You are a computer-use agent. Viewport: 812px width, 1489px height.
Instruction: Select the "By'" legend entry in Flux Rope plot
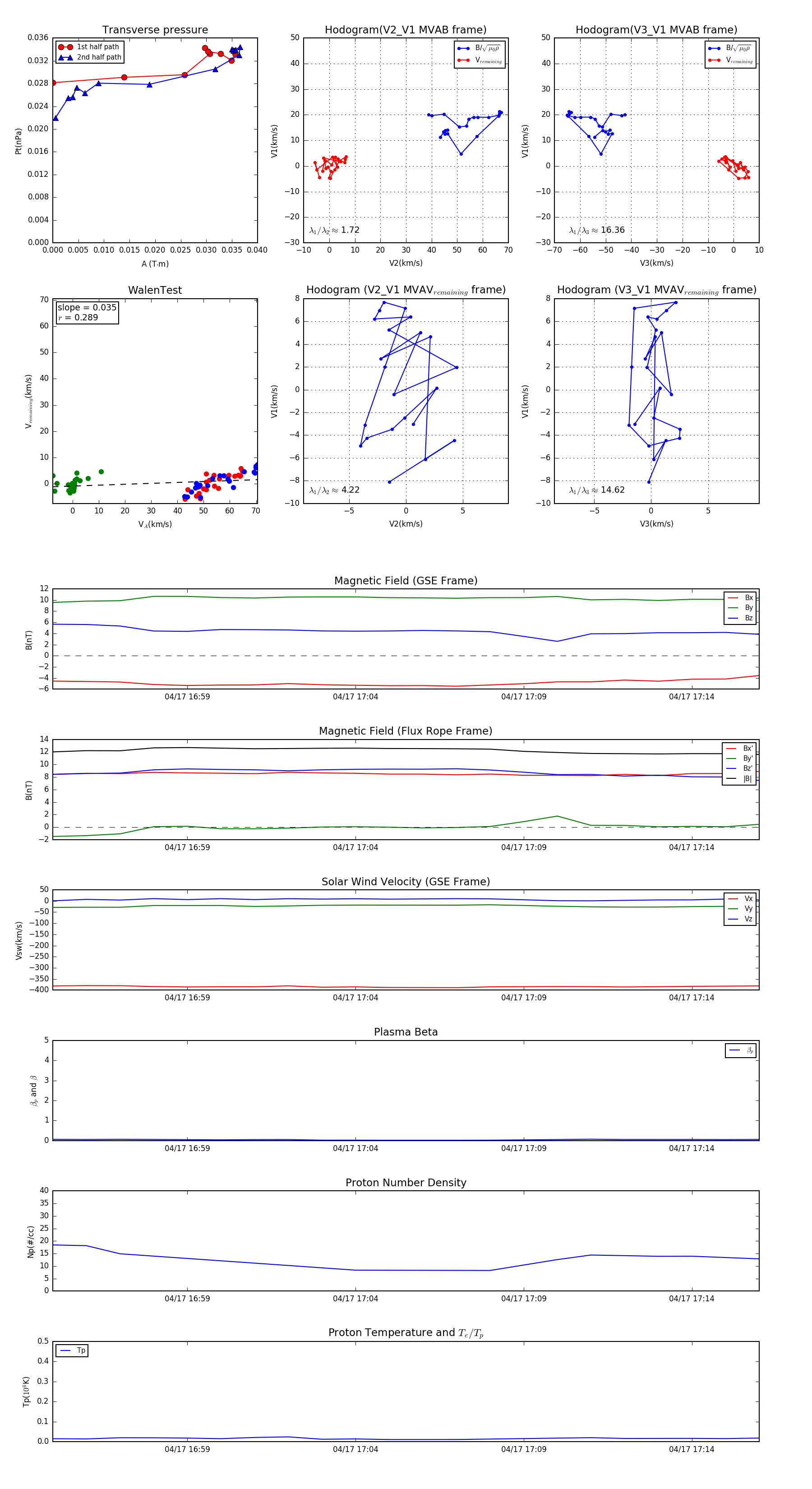click(739, 758)
